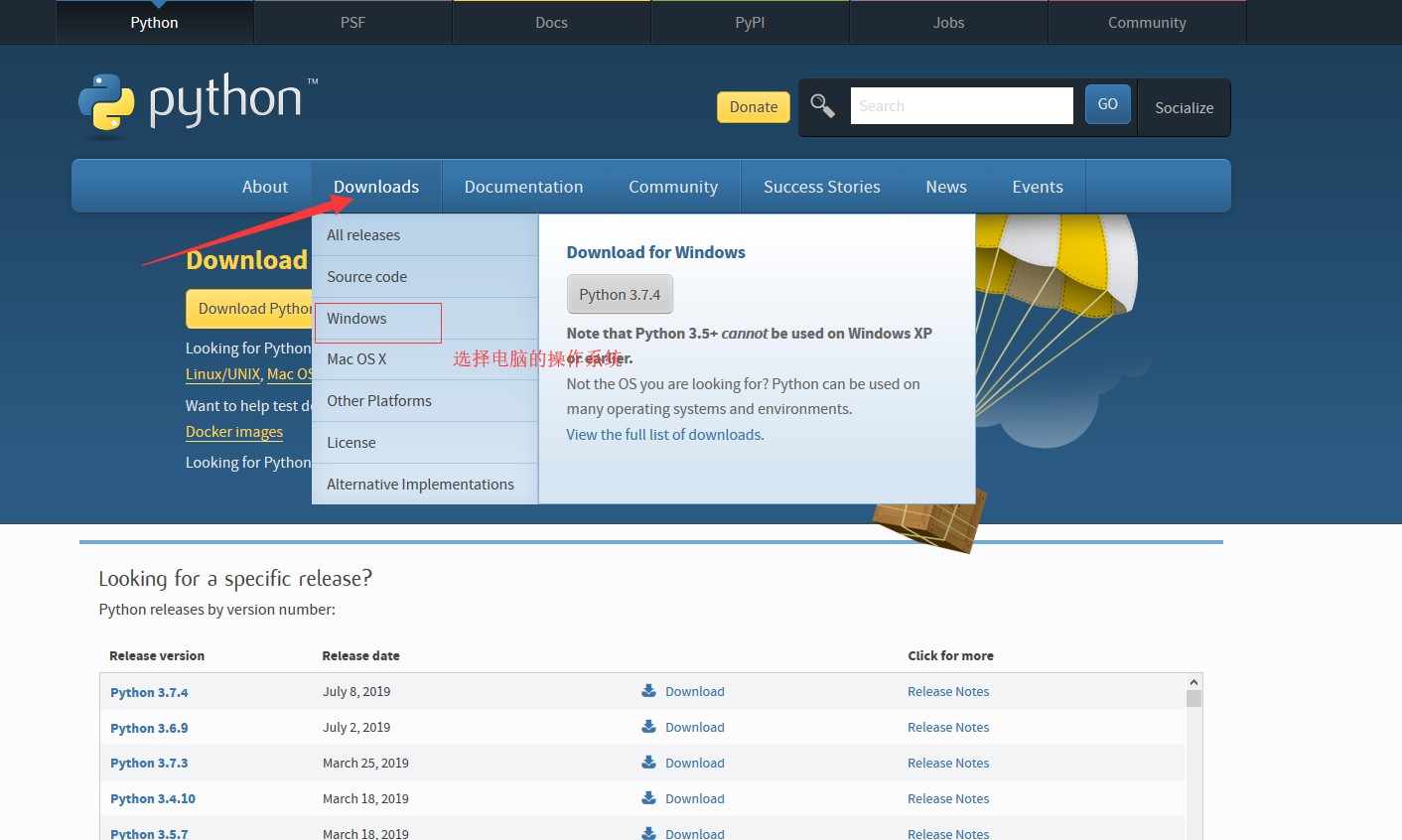The width and height of the screenshot is (1402, 840).
Task: Open the About menu in the navigation bar
Action: point(265,187)
